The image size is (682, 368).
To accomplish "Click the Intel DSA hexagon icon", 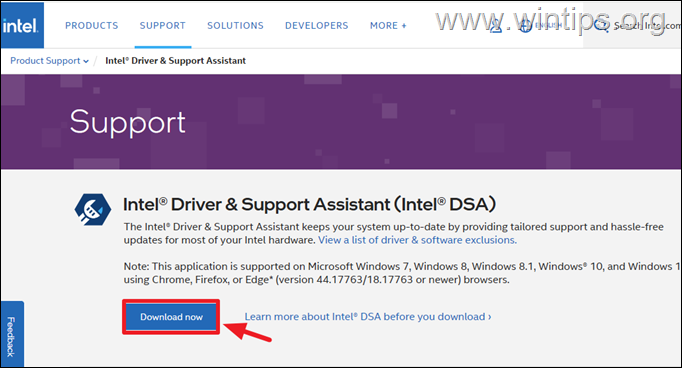I will point(93,209).
